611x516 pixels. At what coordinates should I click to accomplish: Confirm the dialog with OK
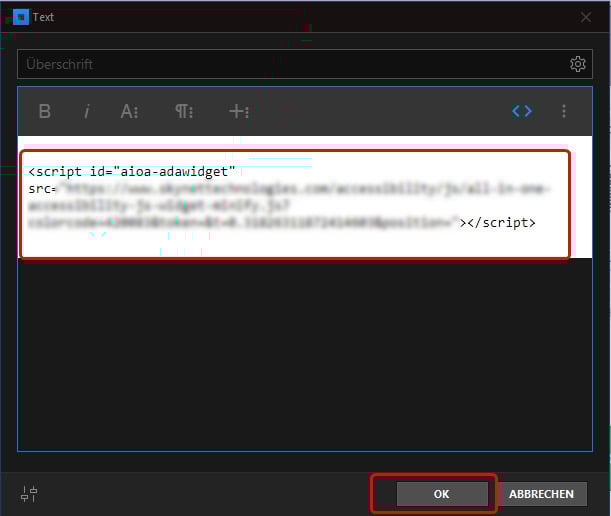pos(442,494)
